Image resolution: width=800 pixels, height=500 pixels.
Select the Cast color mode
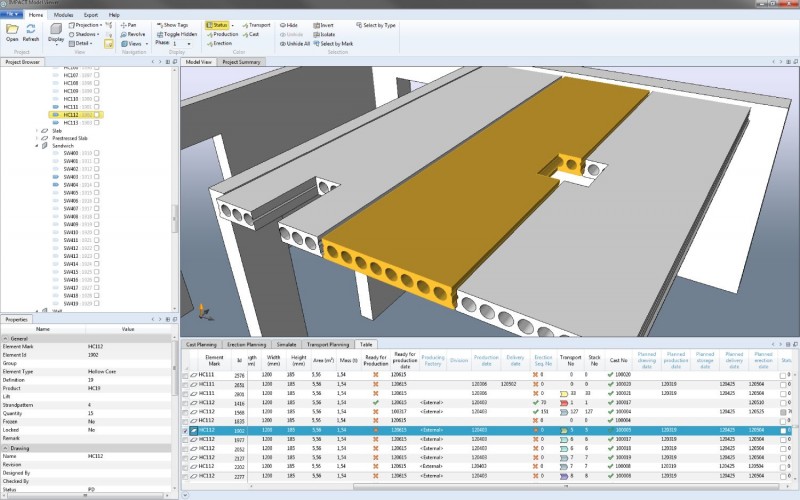click(x=251, y=34)
